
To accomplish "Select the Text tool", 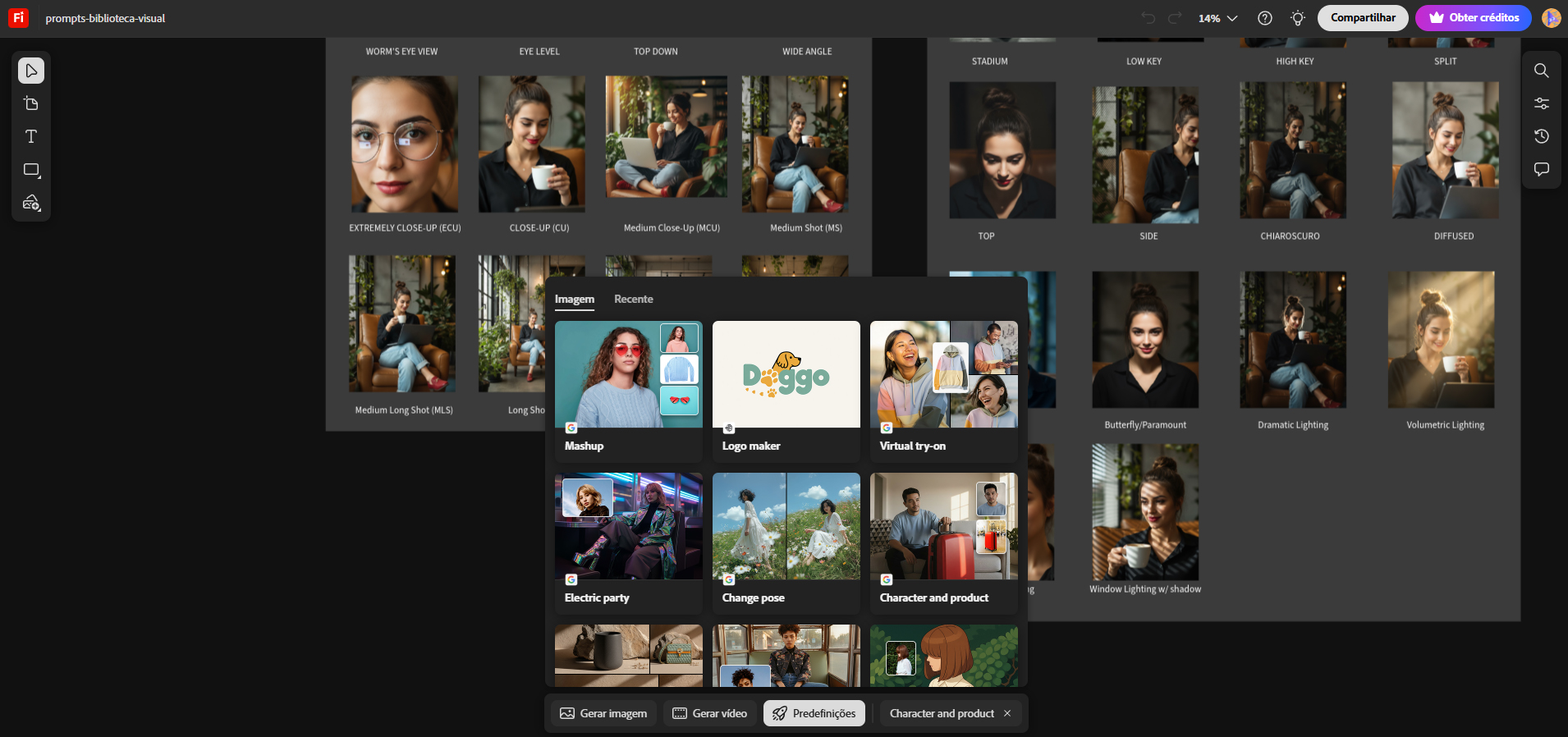I will coord(31,136).
